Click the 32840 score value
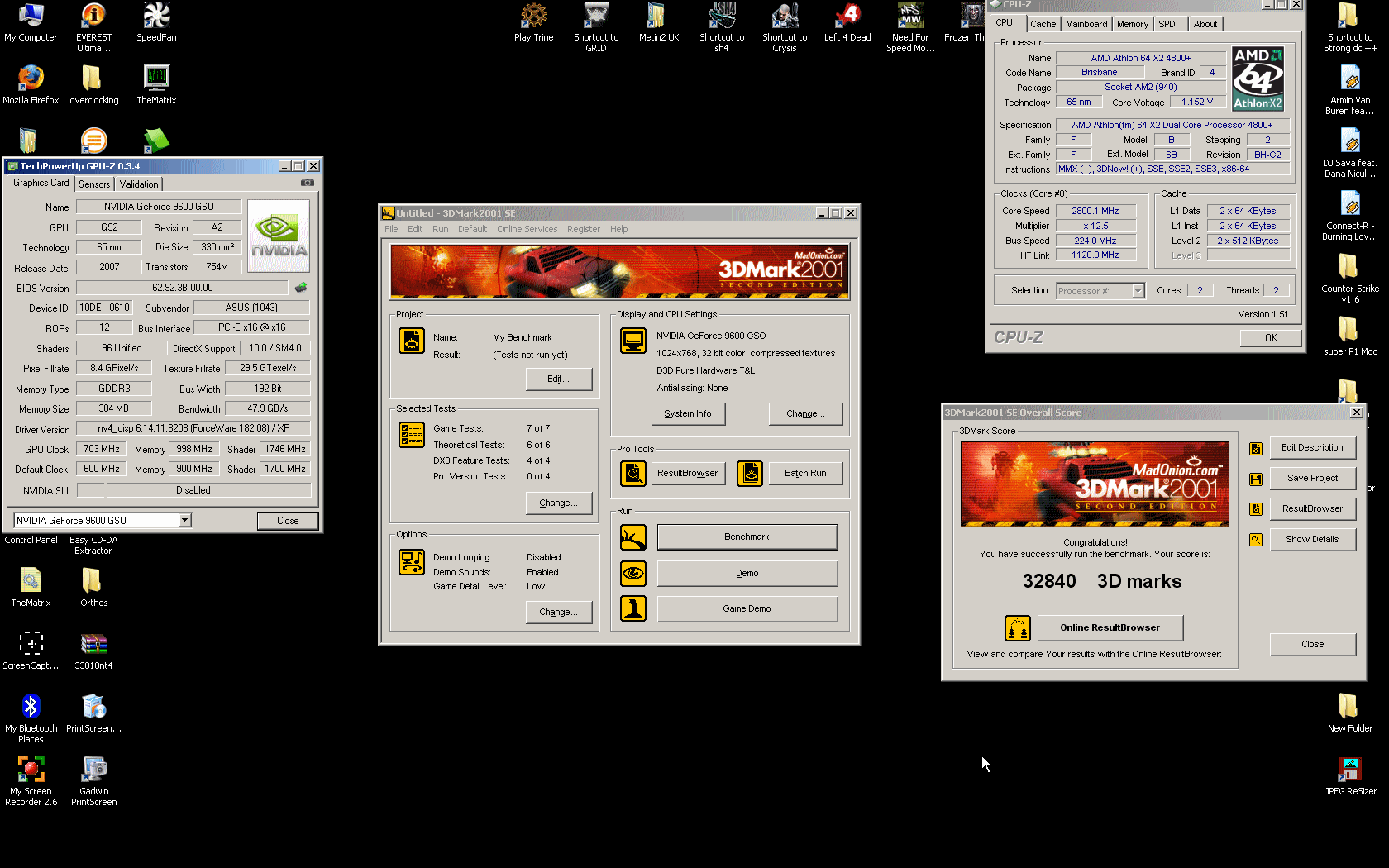The width and height of the screenshot is (1389, 868). click(x=1049, y=581)
